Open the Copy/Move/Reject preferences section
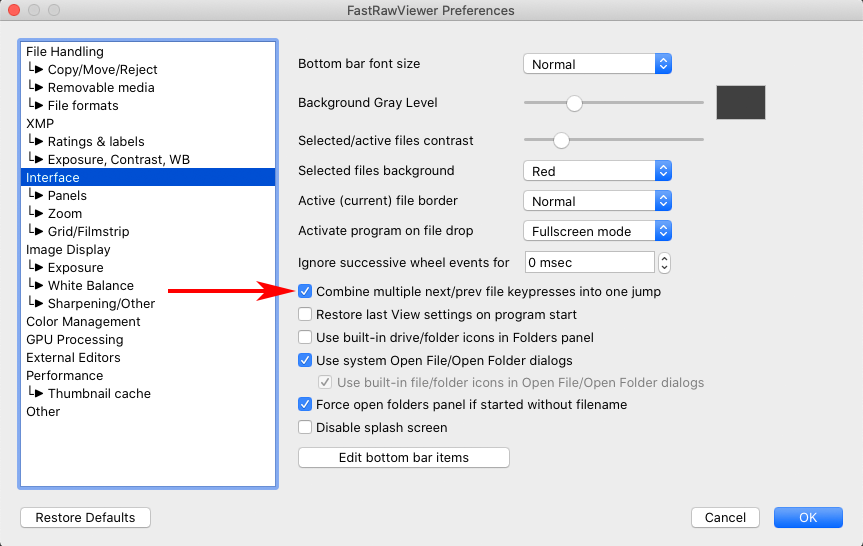This screenshot has height=546, width=863. tap(102, 69)
